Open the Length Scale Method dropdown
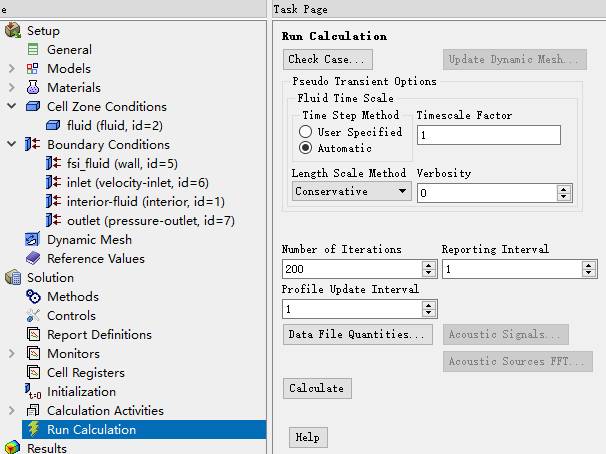 click(352, 191)
